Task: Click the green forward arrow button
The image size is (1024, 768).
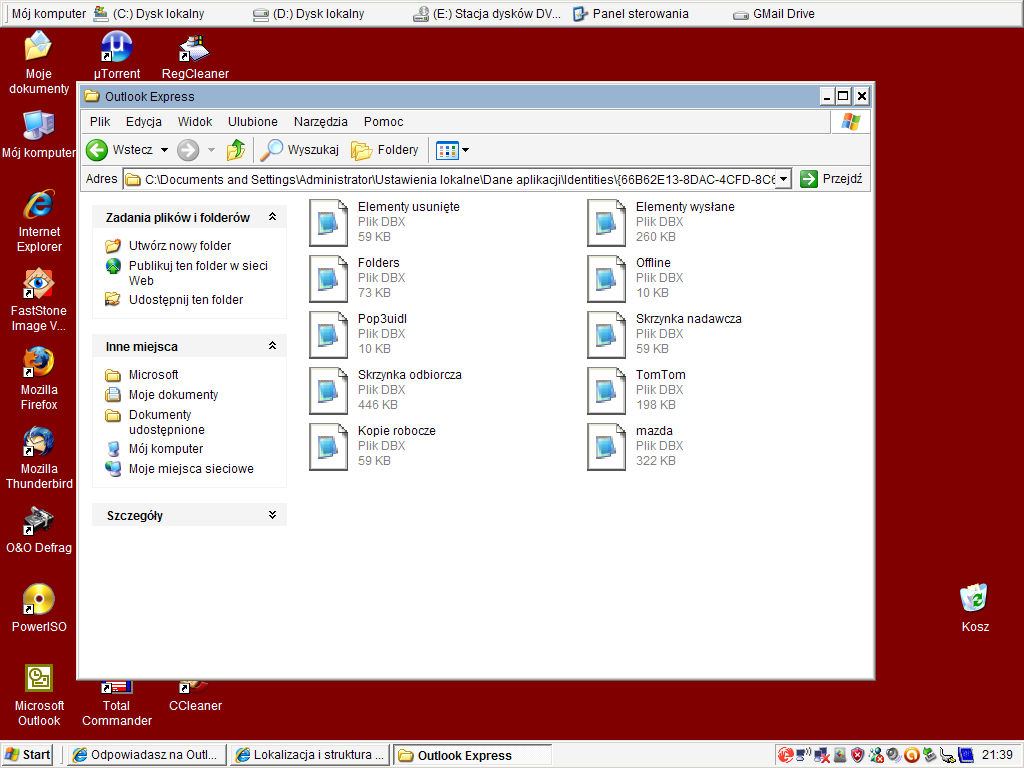Action: click(x=188, y=150)
